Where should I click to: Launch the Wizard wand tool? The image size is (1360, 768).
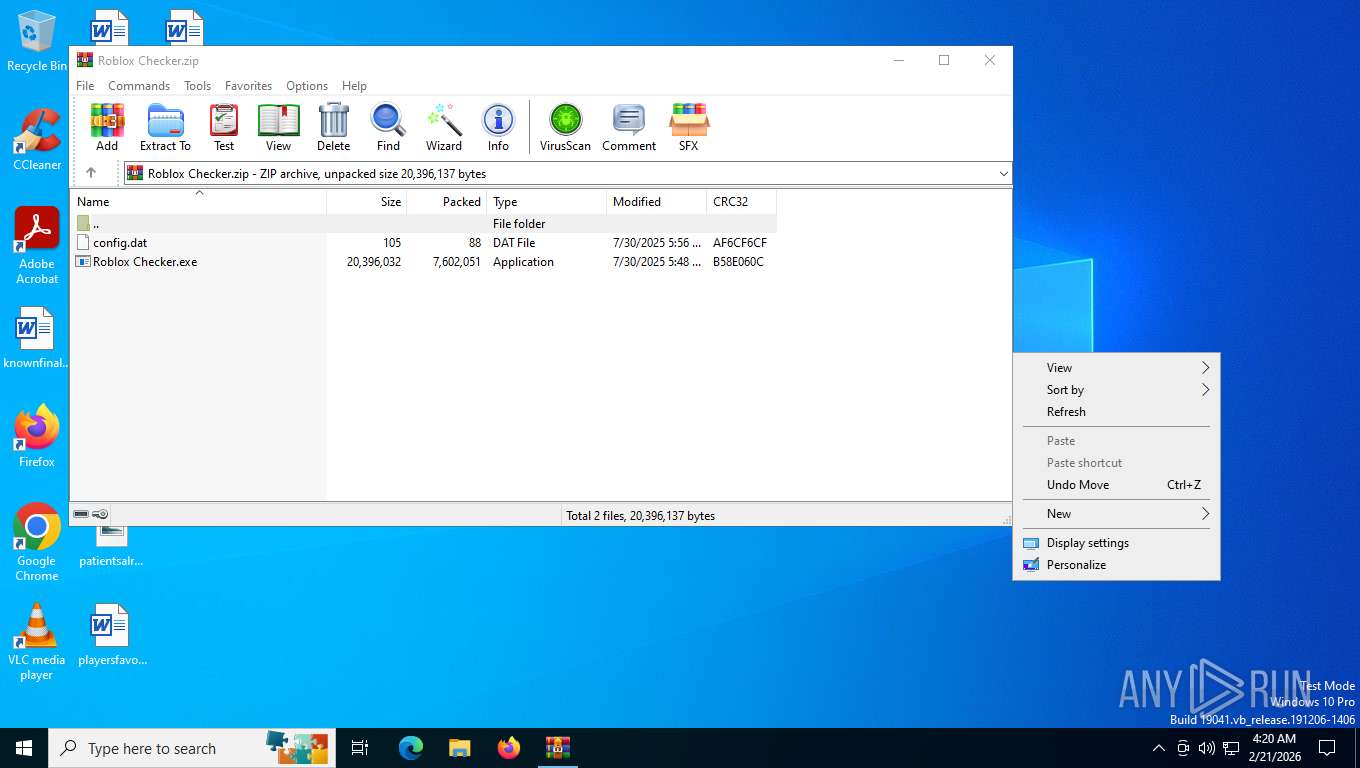444,127
